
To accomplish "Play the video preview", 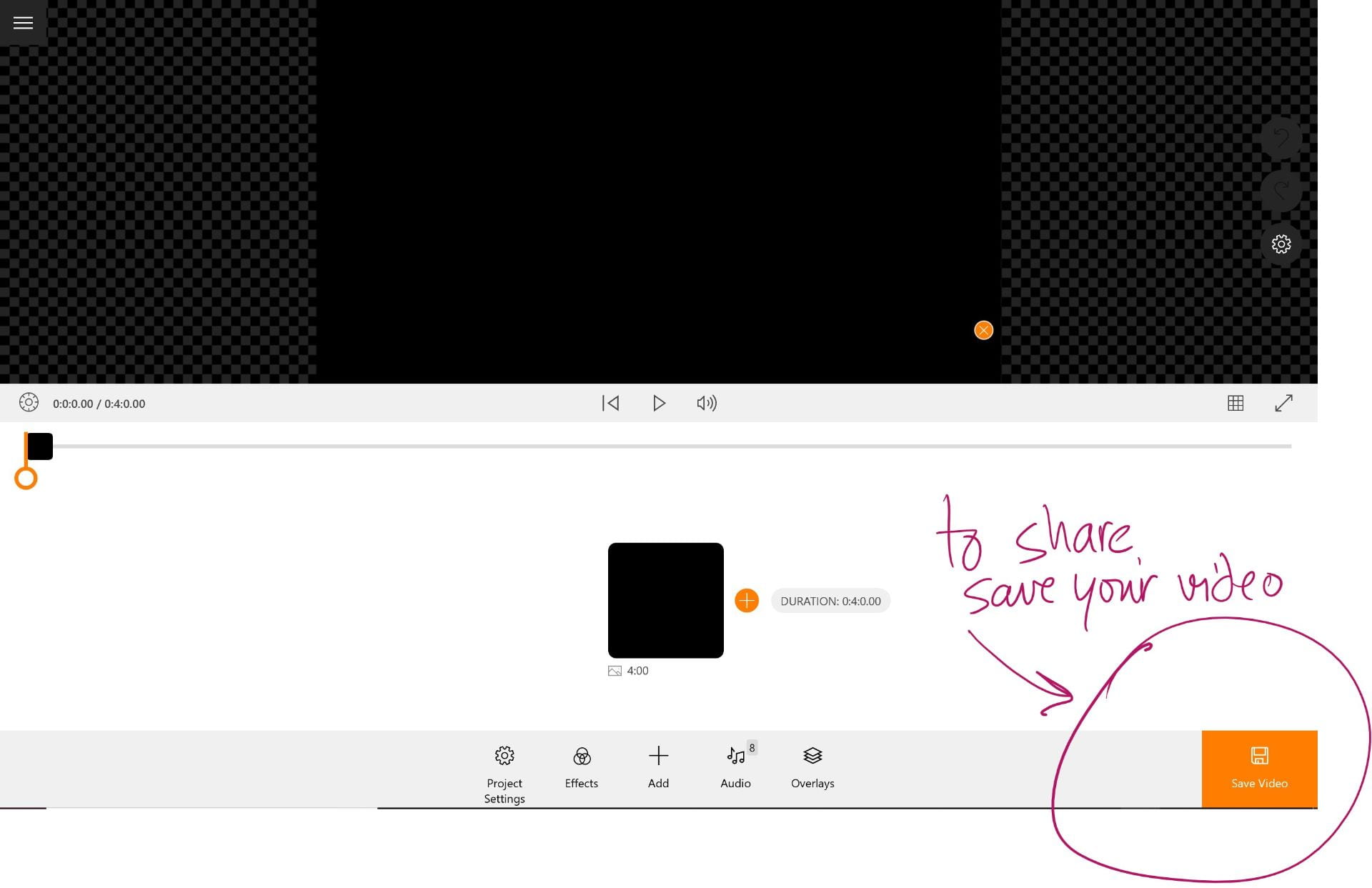I will (659, 403).
